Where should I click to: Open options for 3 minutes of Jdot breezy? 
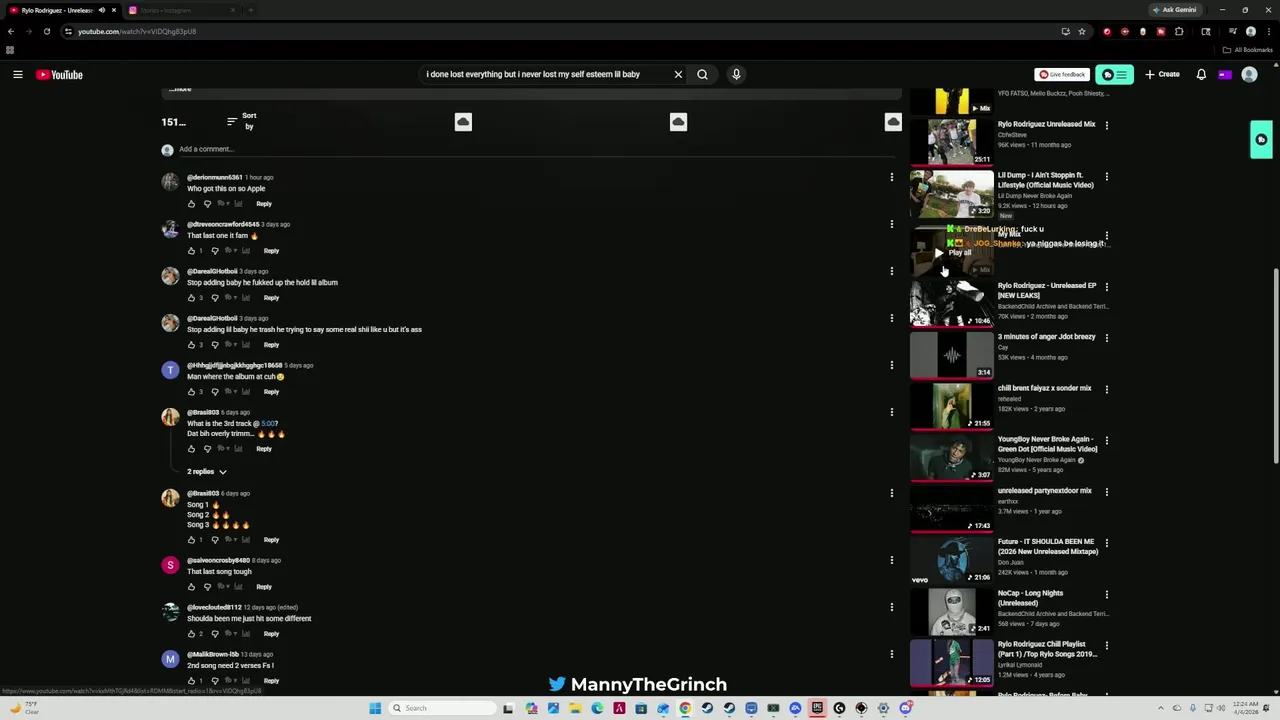(x=1106, y=337)
